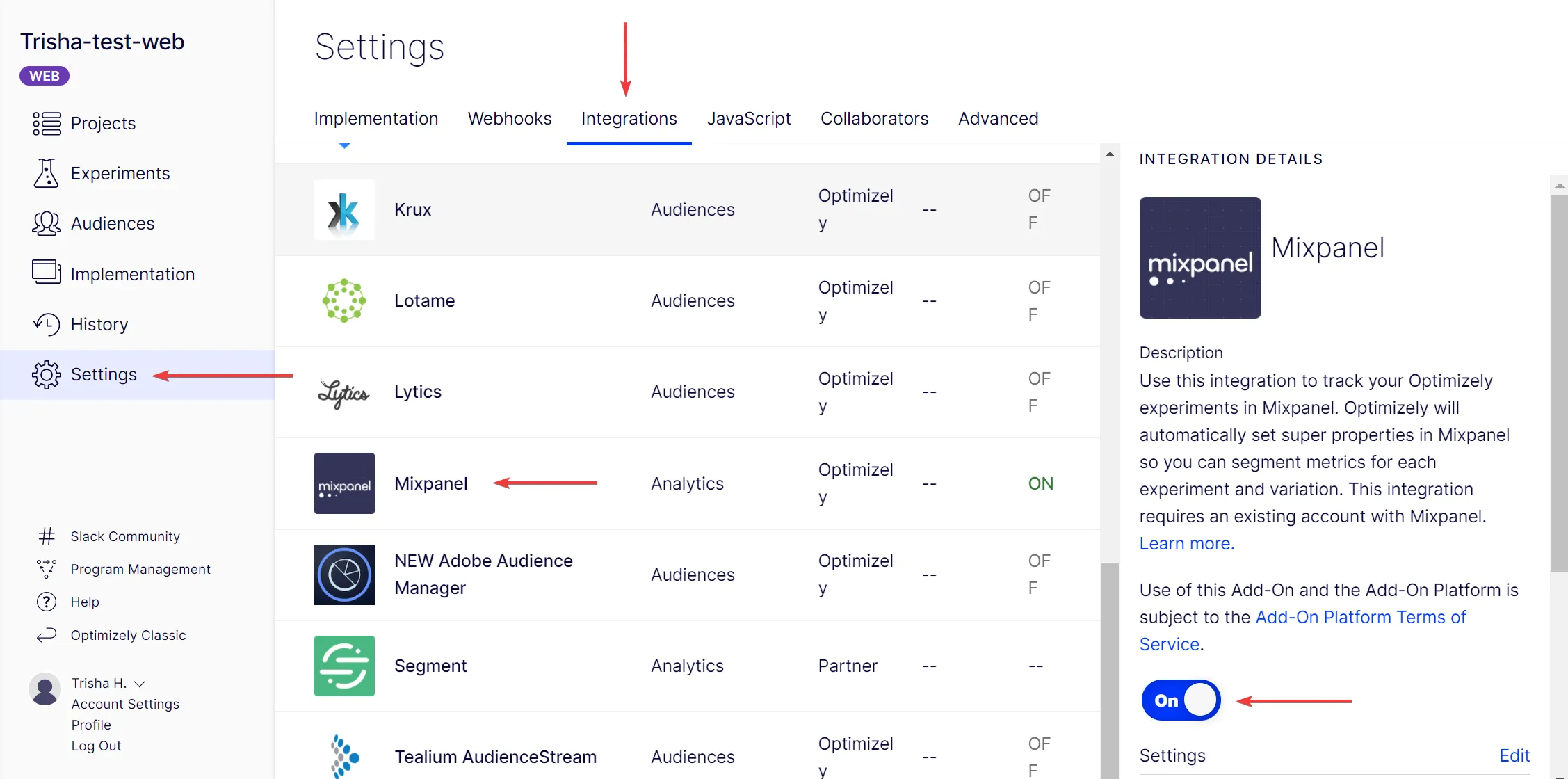Open the Profile link

[x=91, y=725]
